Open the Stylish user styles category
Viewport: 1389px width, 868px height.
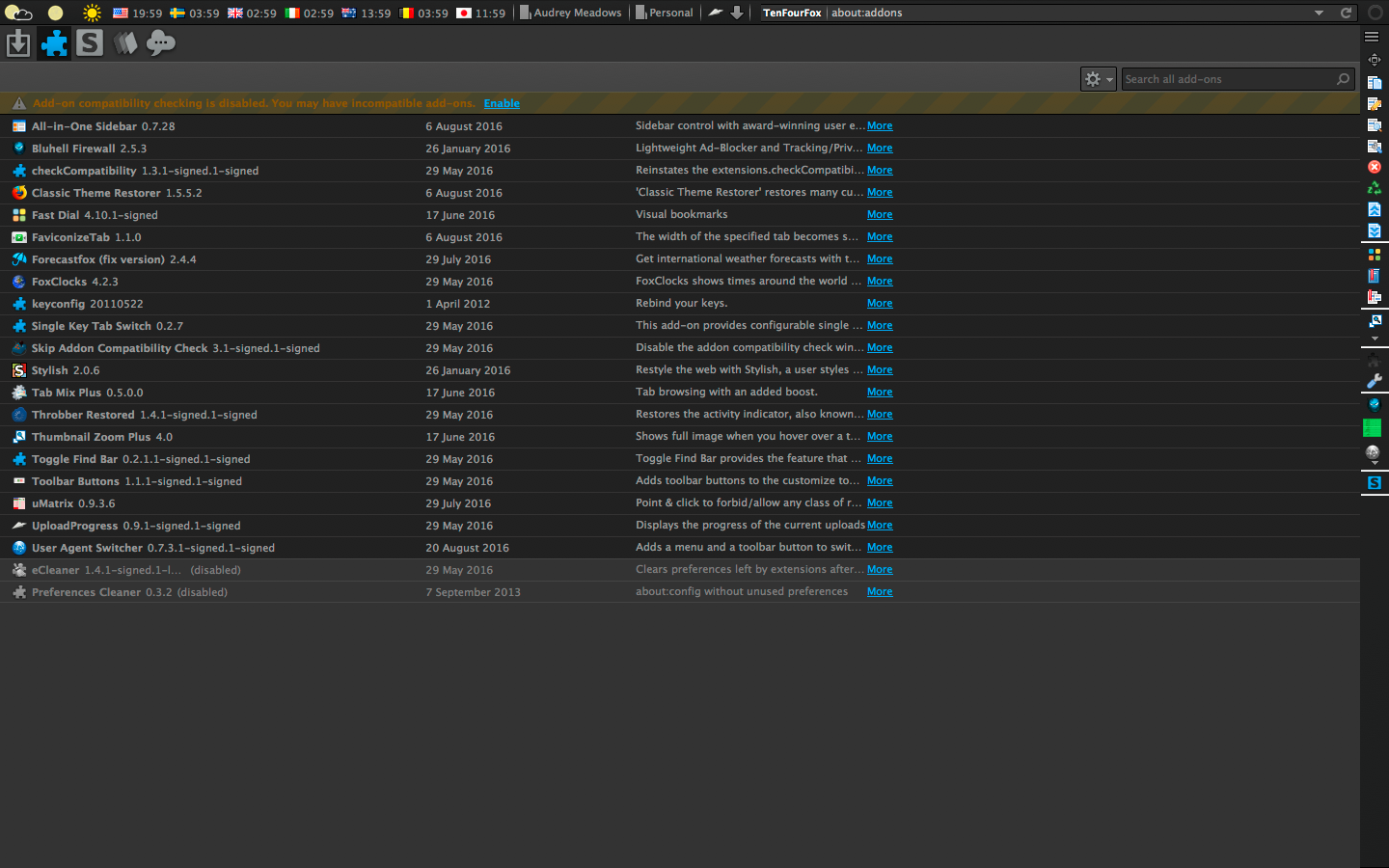click(x=90, y=43)
